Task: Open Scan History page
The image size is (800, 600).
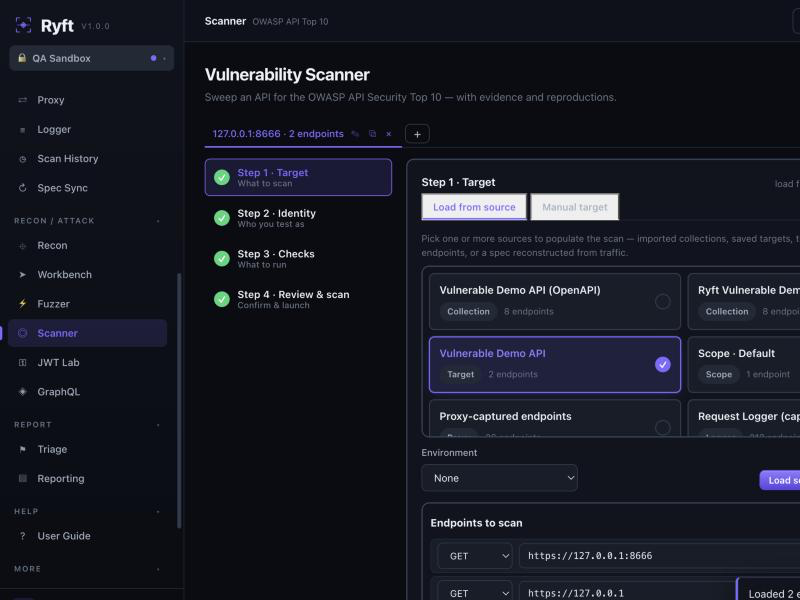Action: point(87,159)
